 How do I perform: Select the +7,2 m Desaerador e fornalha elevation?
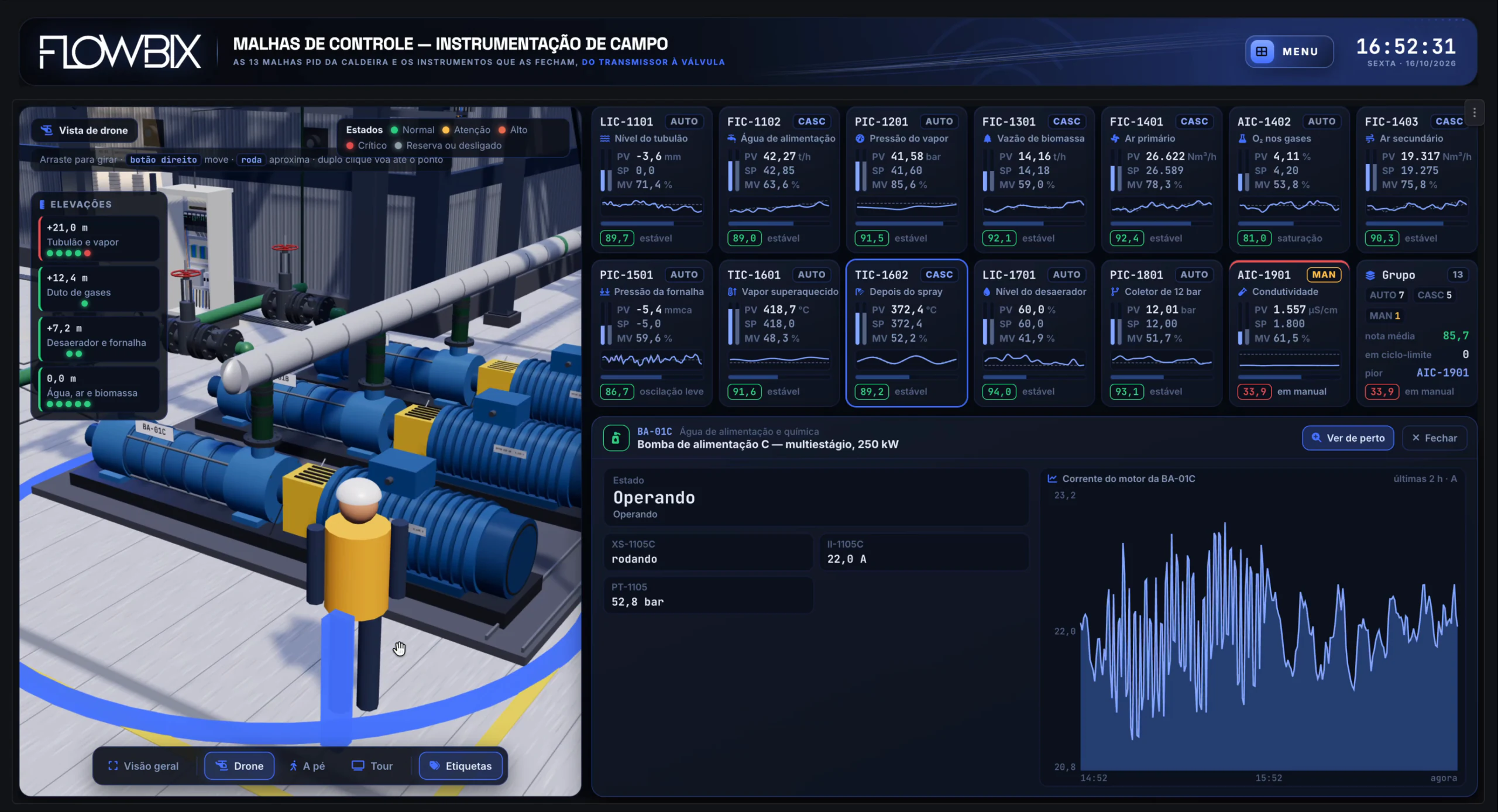coord(99,340)
